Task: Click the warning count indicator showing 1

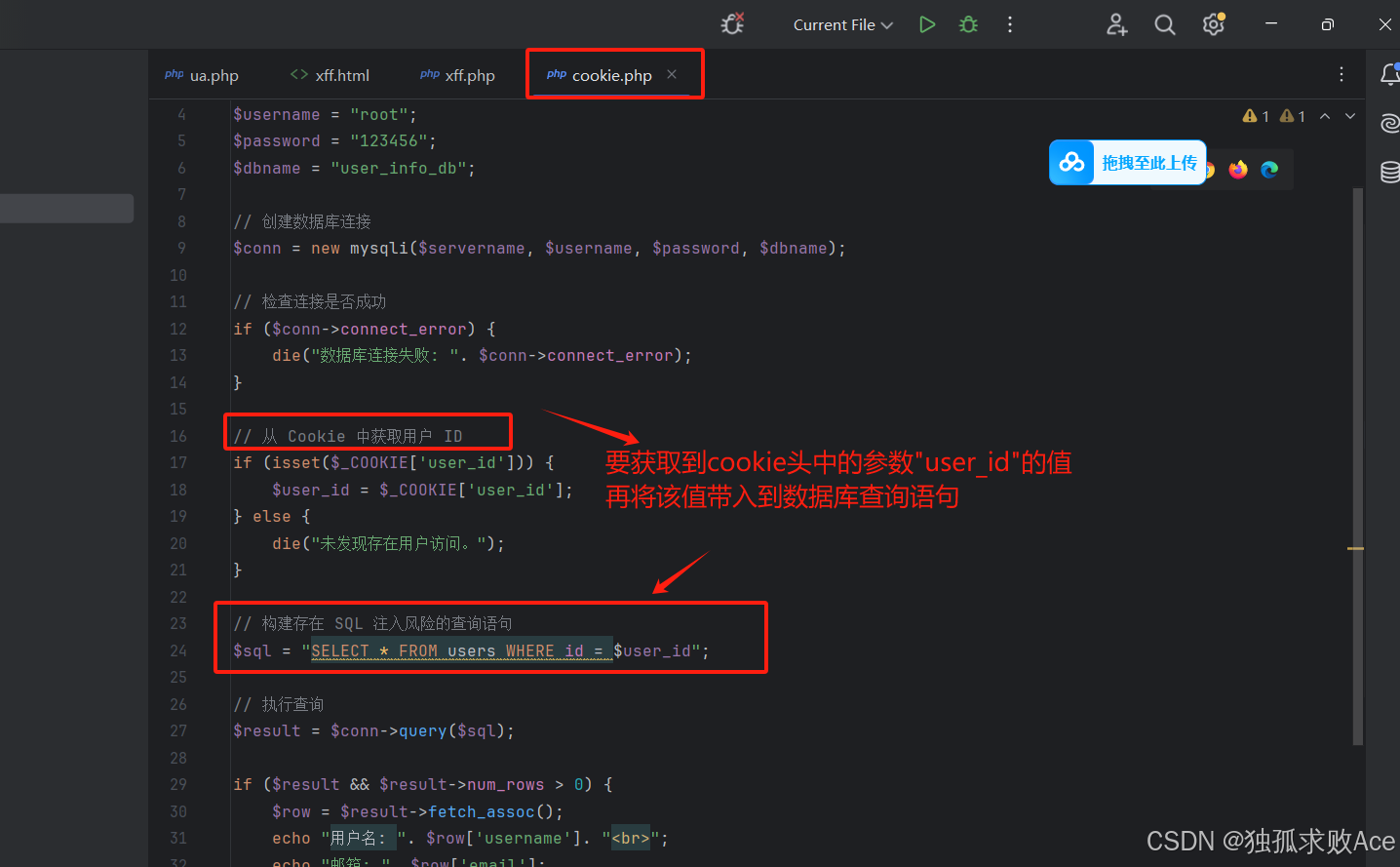Action: point(1257,115)
